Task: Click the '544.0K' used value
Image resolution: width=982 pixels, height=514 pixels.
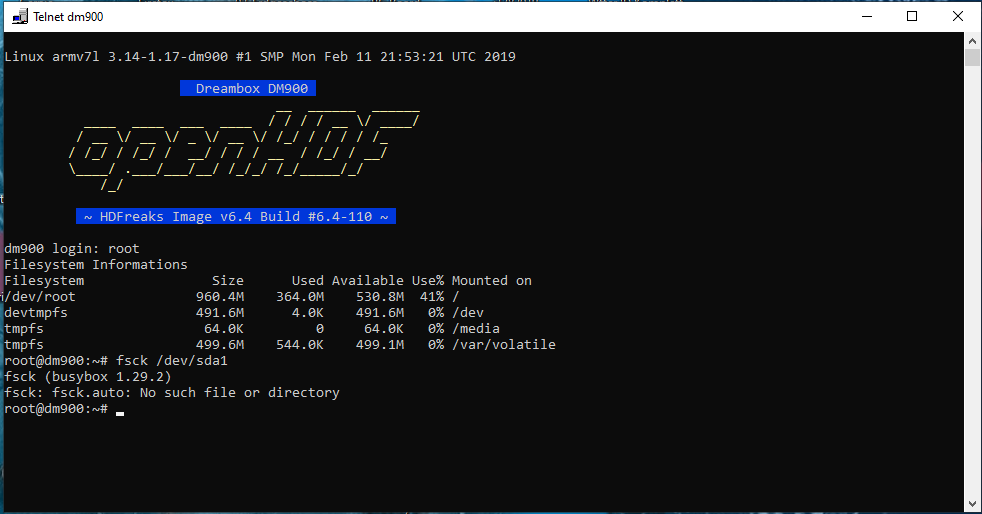Action: pos(300,345)
